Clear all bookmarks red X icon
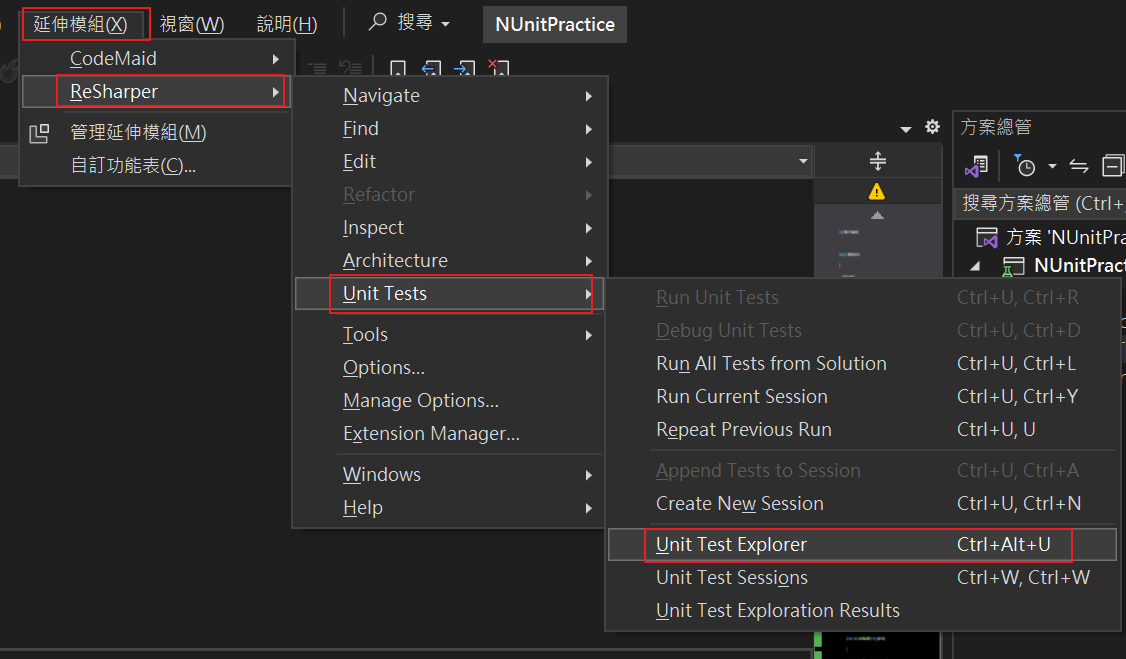This screenshot has width=1126, height=659. coord(498,68)
